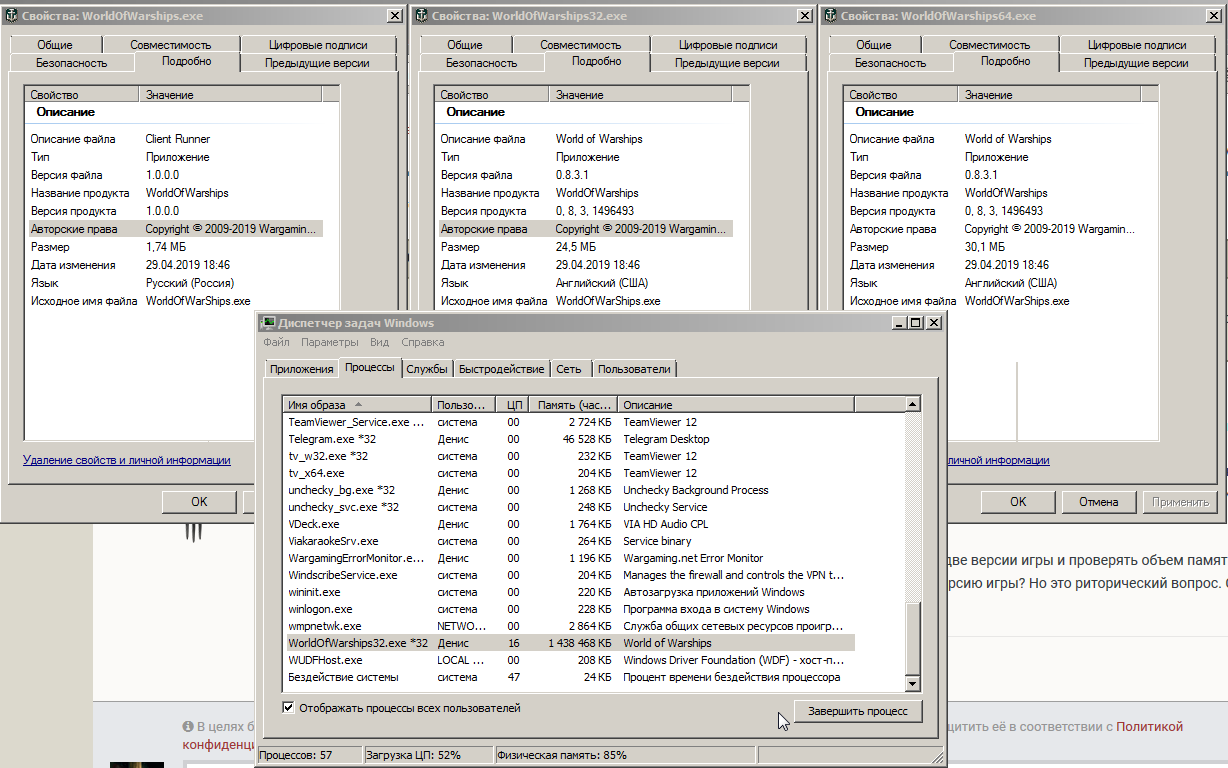Viewport: 1228px width, 768px height.
Task: Select Версия файла row in WorldOfWarships32.exe properties
Action: coord(584,175)
